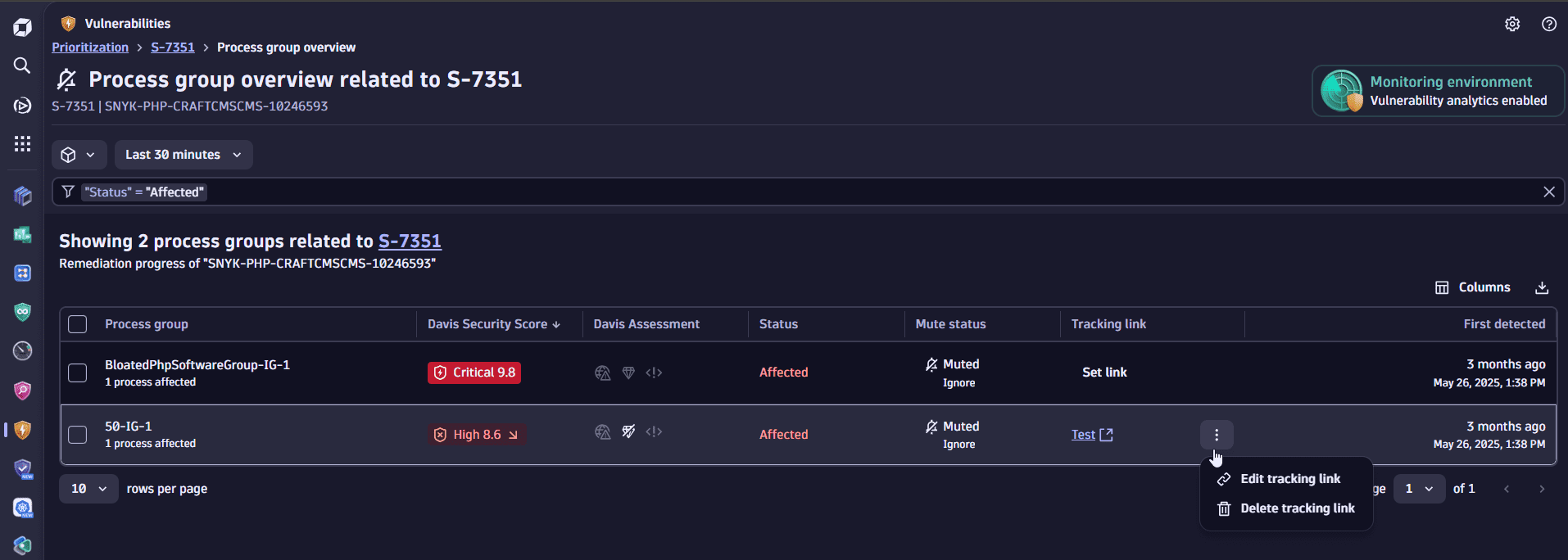The image size is (1568, 560).
Task: Click the Vulnerabilities shield app icon in header
Action: coord(69,24)
